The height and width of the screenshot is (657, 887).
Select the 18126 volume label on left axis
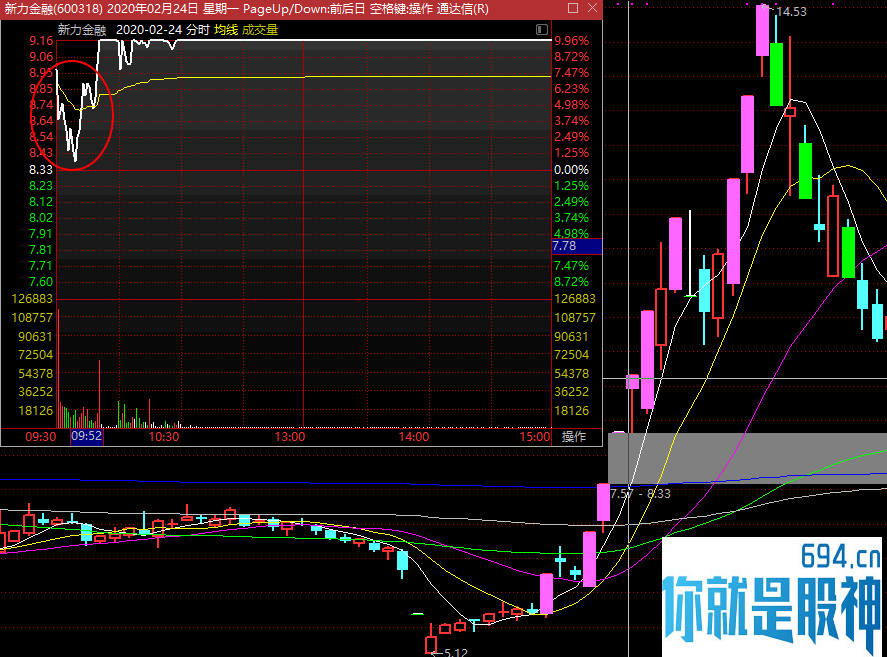click(x=36, y=411)
